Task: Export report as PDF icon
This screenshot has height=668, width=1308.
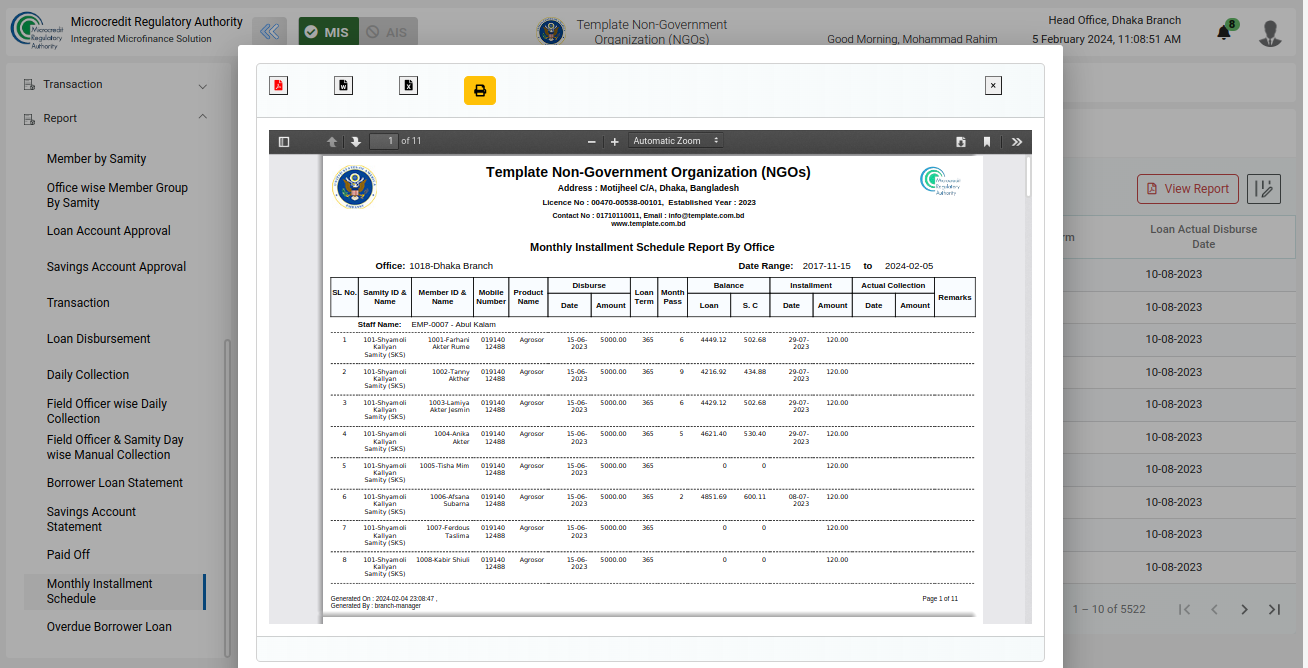Action: pyautogui.click(x=278, y=85)
